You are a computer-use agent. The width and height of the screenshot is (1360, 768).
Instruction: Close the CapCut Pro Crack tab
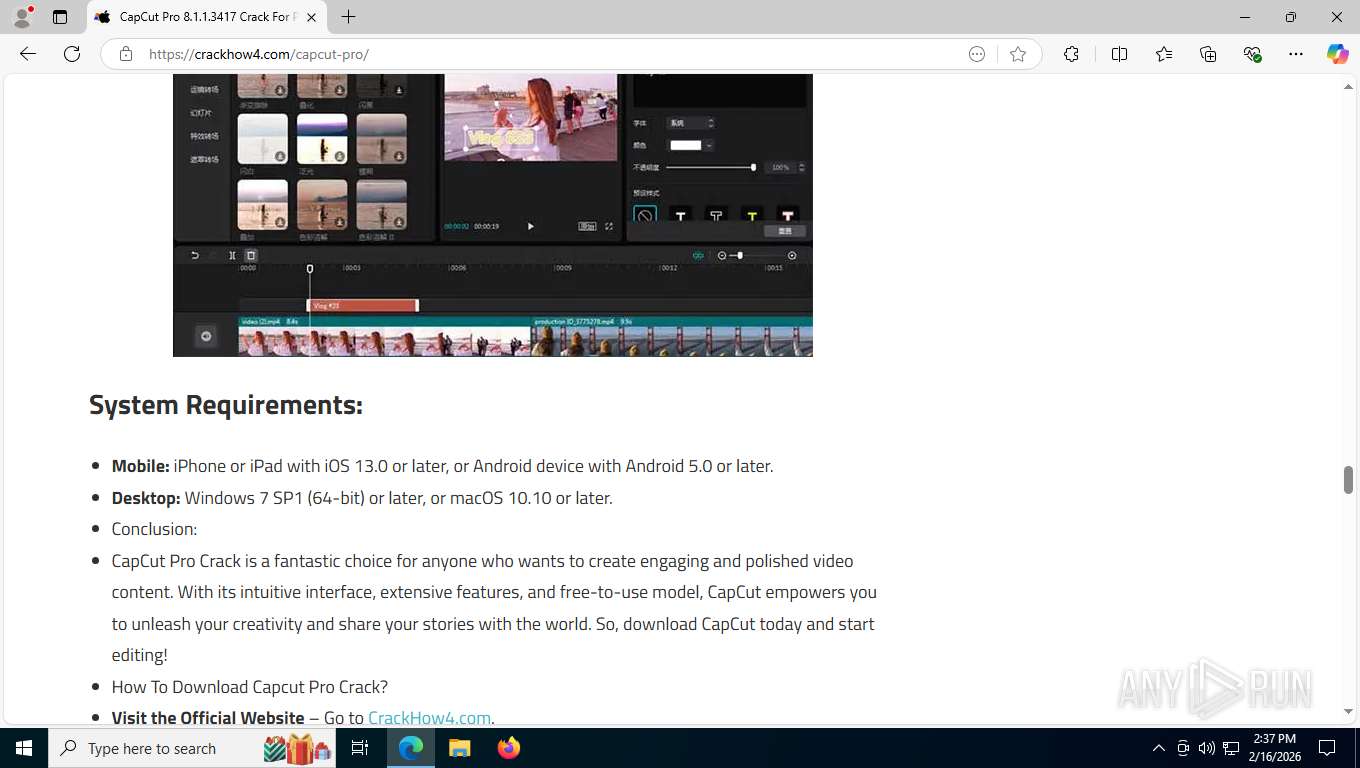(x=311, y=17)
